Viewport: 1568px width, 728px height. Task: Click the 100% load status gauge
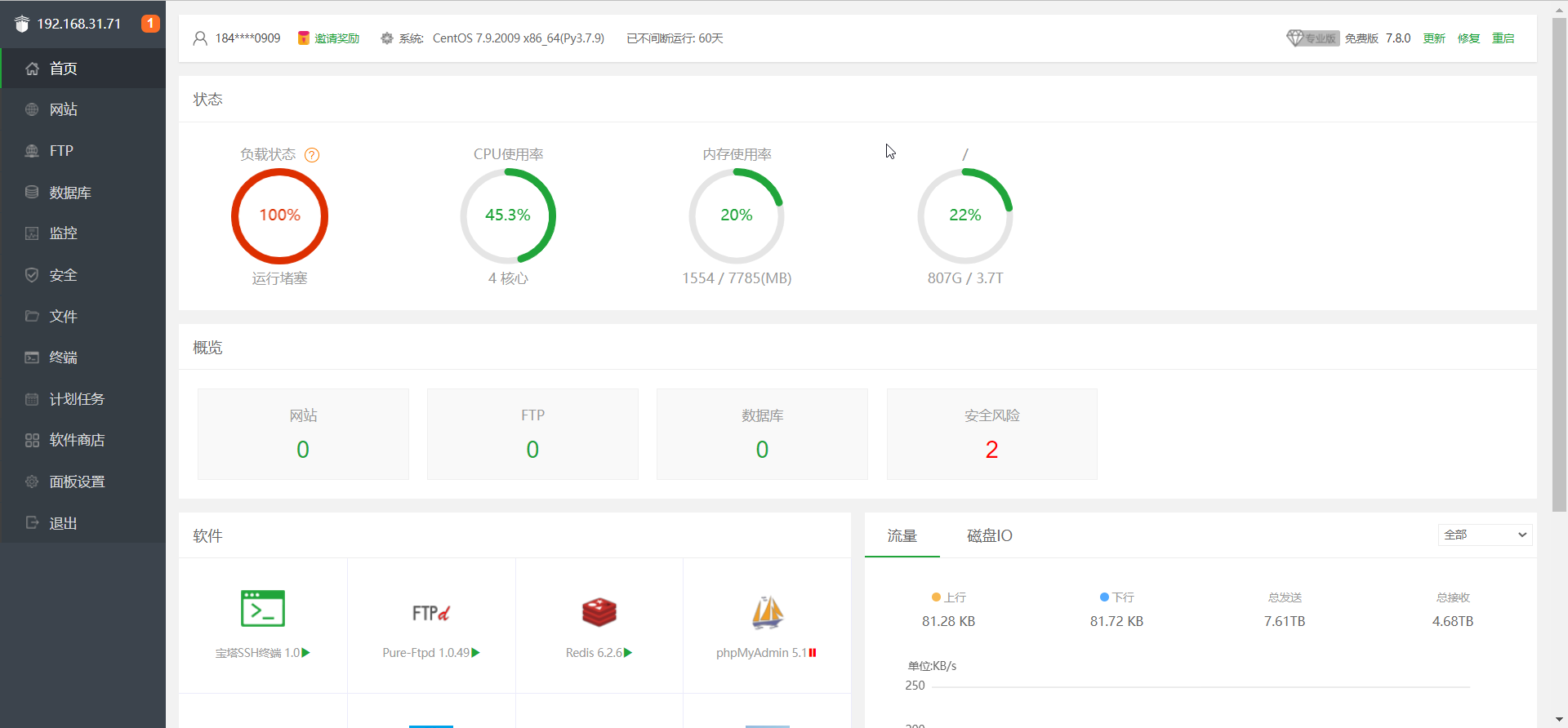(x=279, y=216)
